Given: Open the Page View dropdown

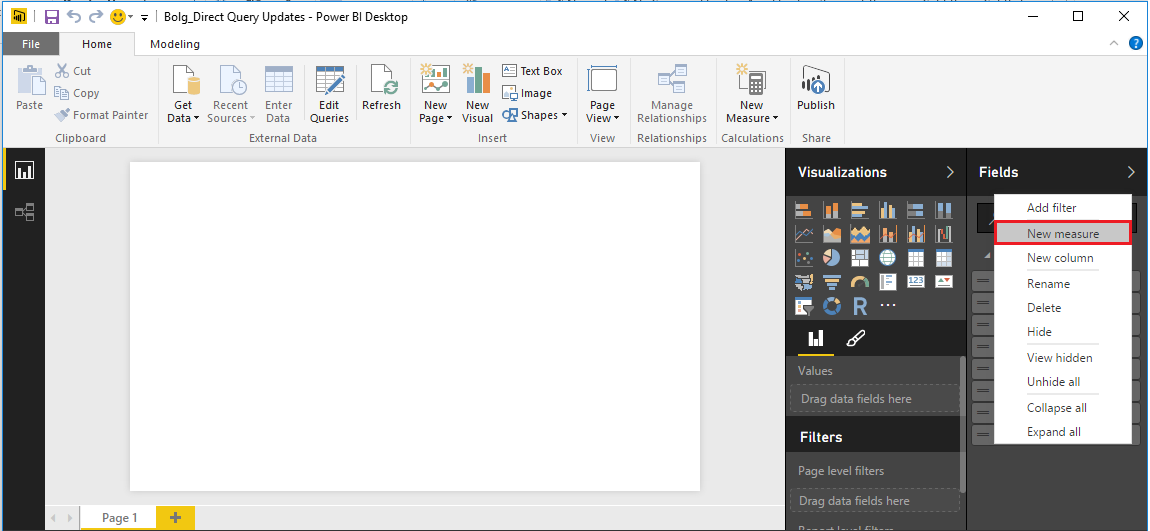Looking at the screenshot, I should 602,95.
